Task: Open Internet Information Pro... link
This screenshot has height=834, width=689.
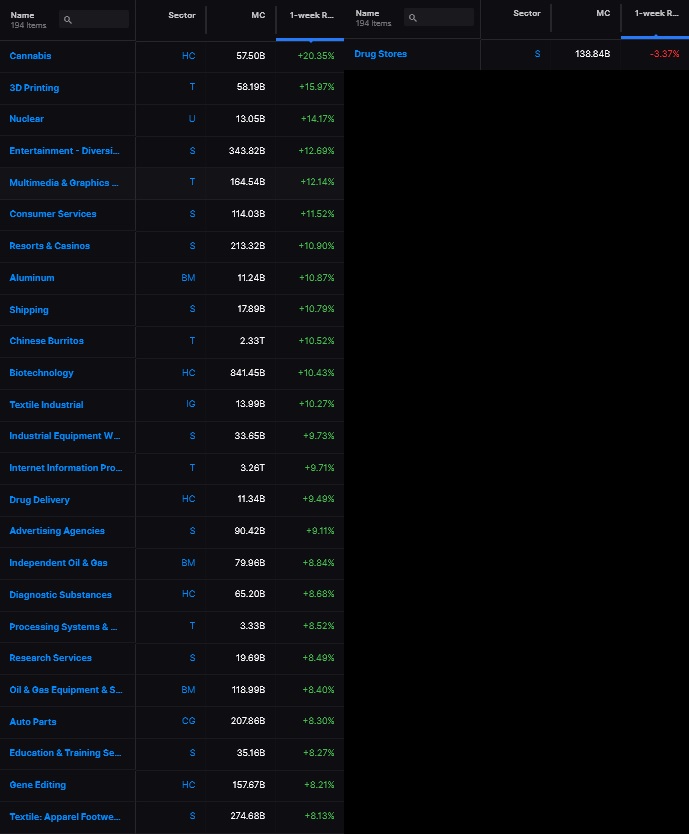Action: click(x=66, y=468)
